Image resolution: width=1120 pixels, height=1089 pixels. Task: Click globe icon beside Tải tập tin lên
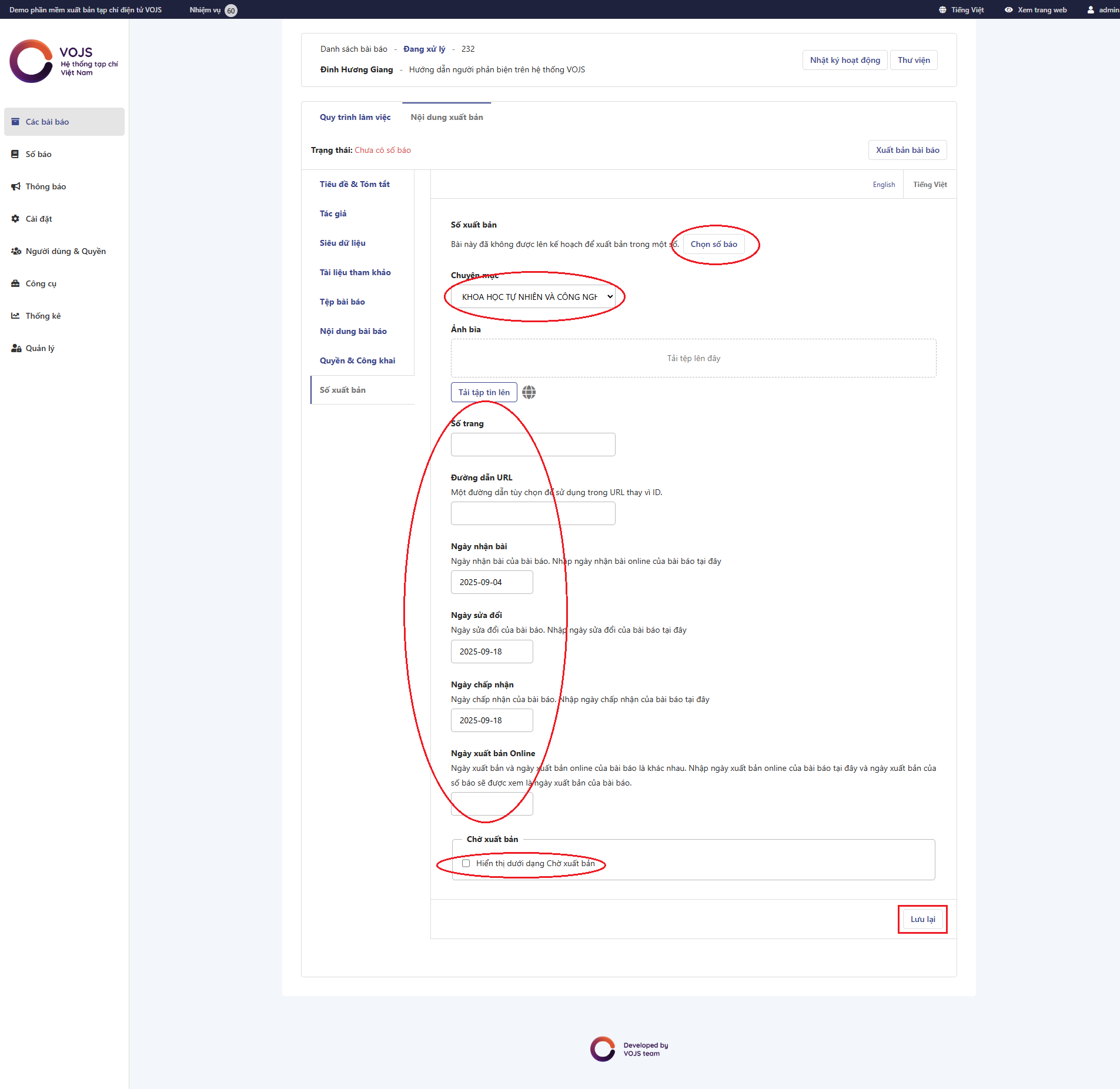529,392
